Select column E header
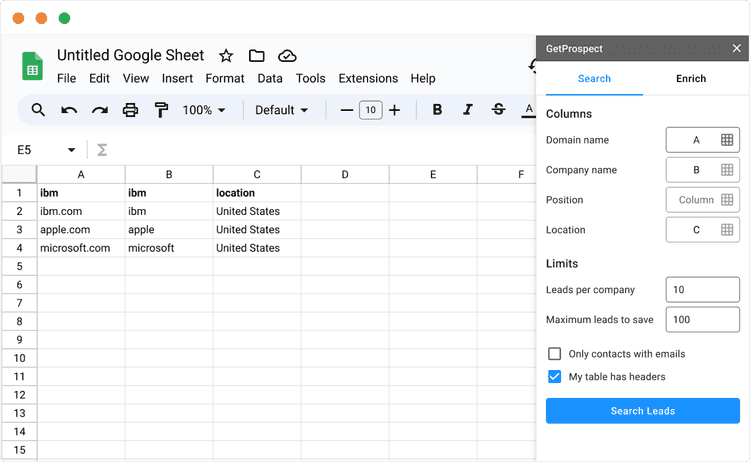This screenshot has height=462, width=750. tap(433, 175)
